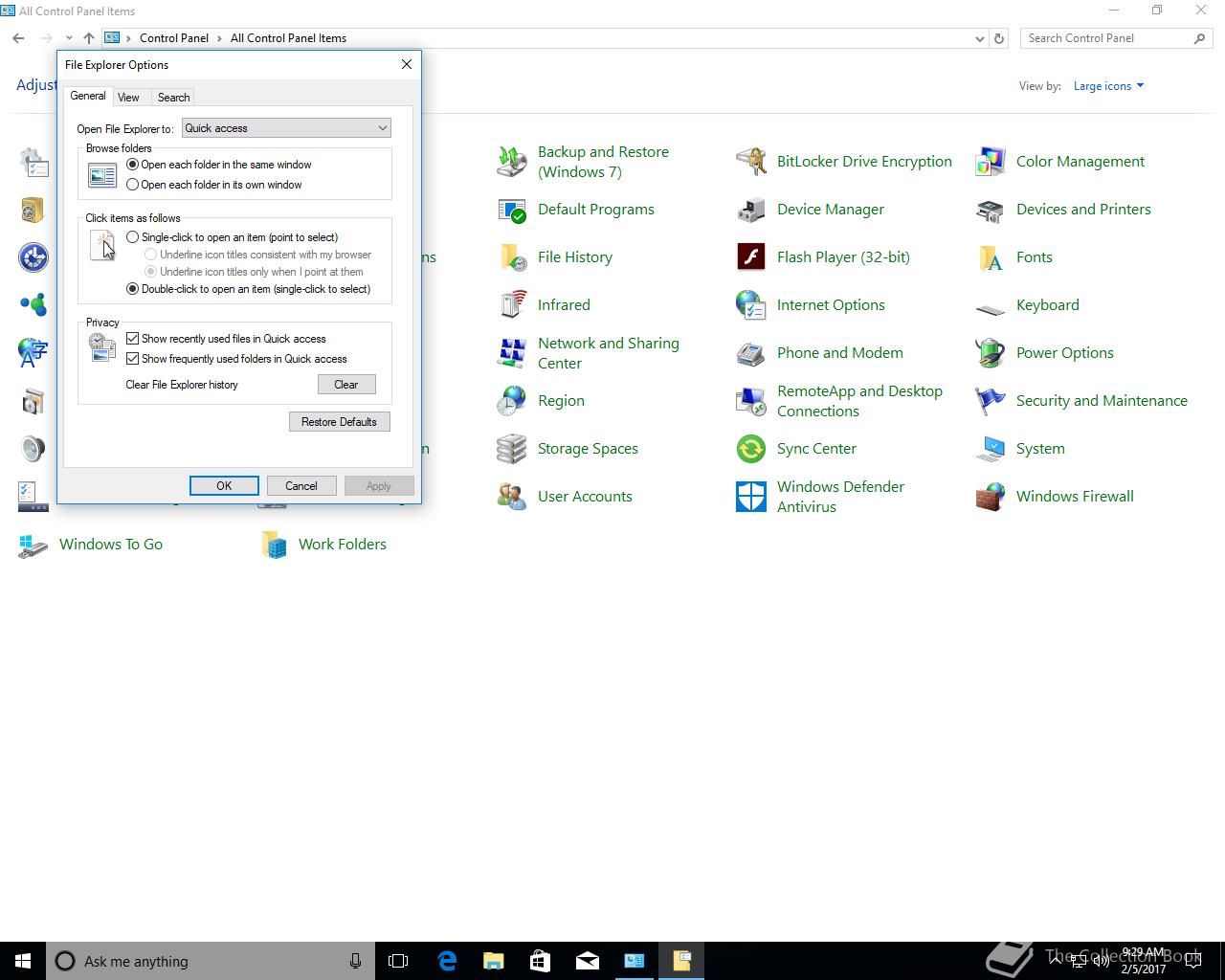Refresh the Control Panel view
This screenshot has width=1225, height=980.
(999, 38)
